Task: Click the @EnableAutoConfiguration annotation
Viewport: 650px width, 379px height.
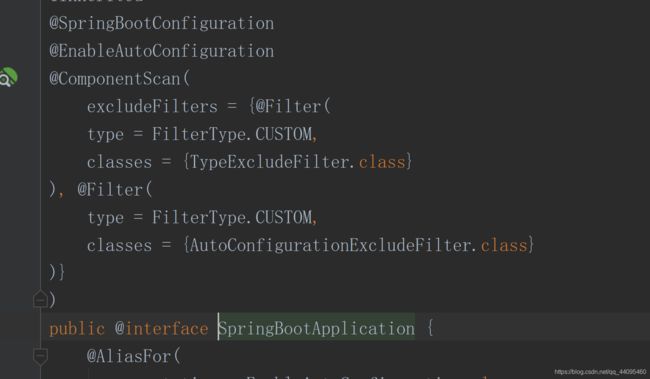Action: coord(162,51)
